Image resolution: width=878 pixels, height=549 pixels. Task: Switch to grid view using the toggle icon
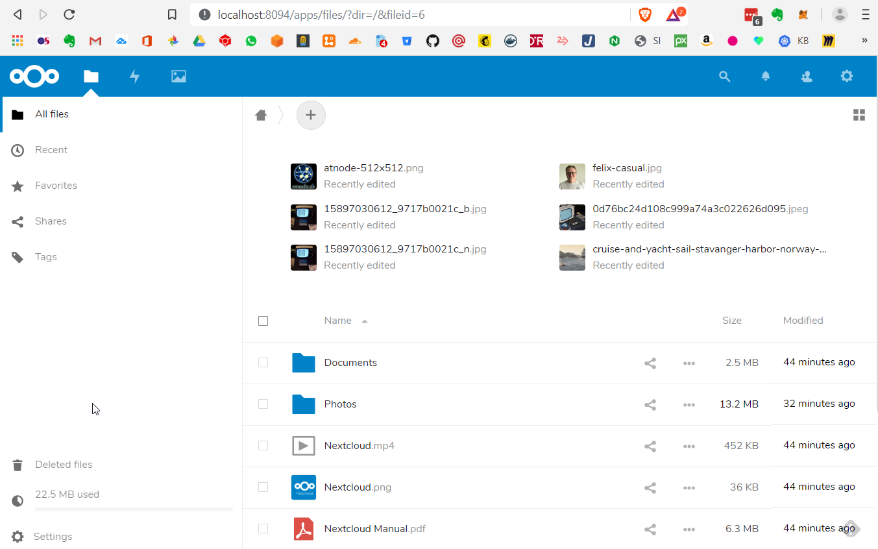[x=858, y=115]
